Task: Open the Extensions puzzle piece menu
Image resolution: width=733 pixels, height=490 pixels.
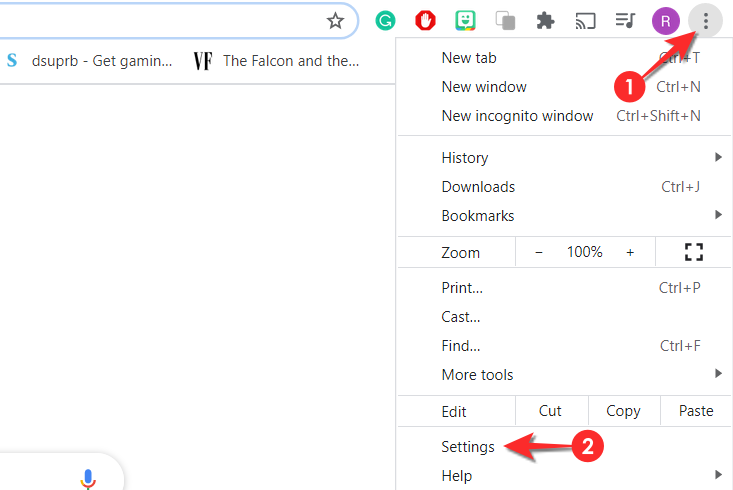Action: pyautogui.click(x=545, y=21)
